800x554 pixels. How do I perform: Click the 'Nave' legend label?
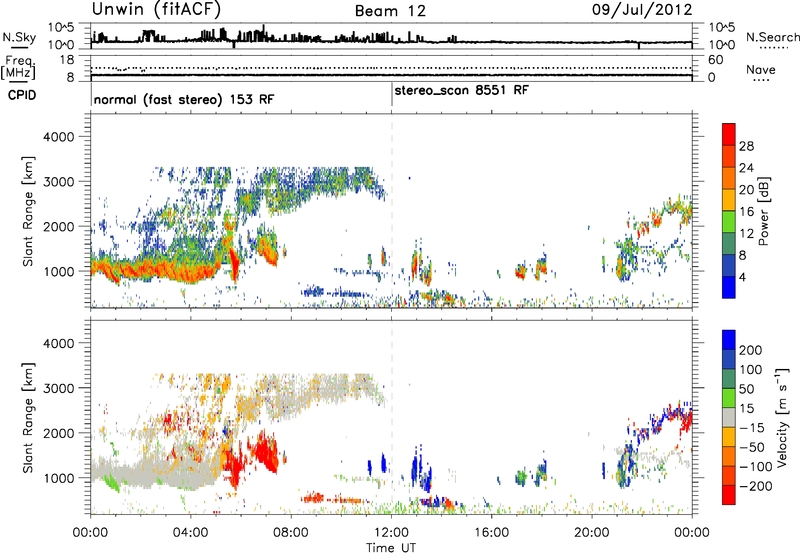(x=761, y=69)
